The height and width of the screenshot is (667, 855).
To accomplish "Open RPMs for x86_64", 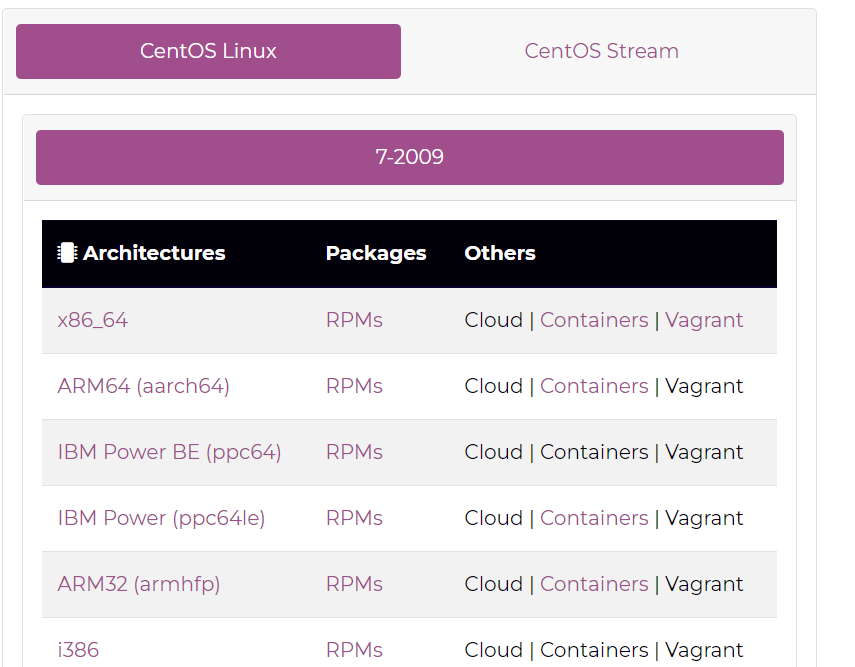I will [x=354, y=320].
